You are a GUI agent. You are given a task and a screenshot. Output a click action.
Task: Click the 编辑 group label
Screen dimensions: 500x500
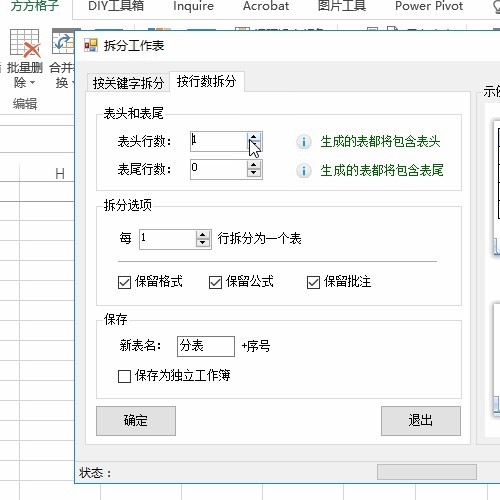point(25,104)
